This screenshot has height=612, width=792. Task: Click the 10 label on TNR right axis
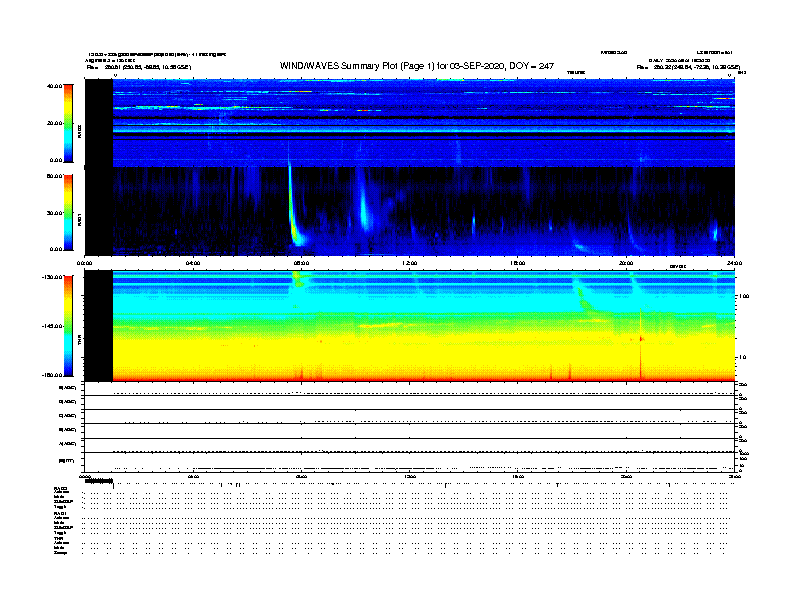(742, 358)
